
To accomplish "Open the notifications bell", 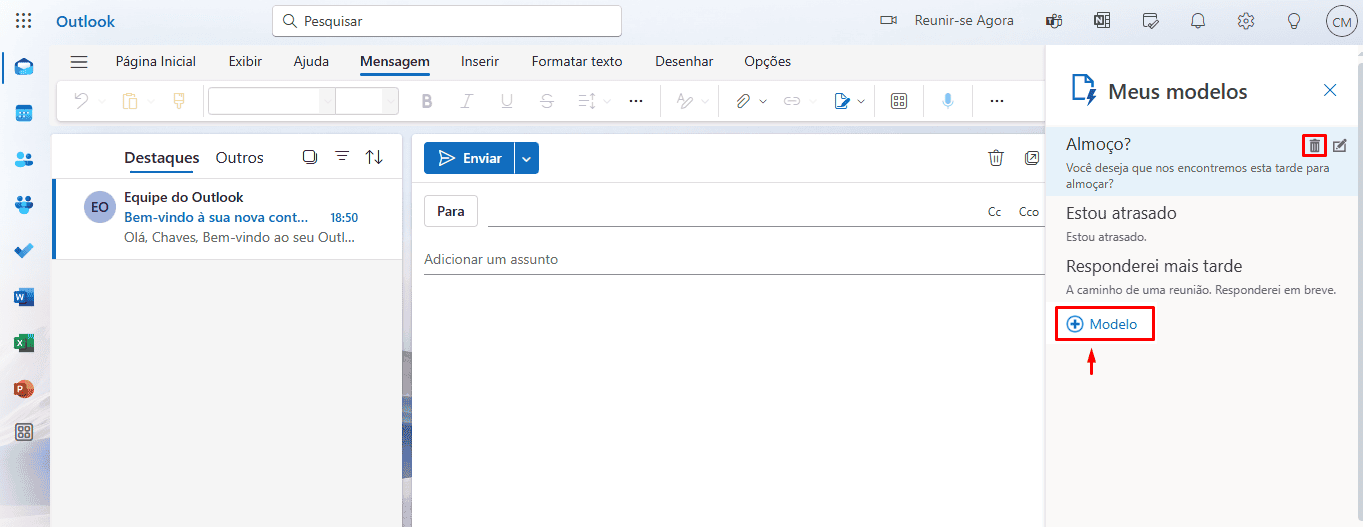I will point(1198,21).
